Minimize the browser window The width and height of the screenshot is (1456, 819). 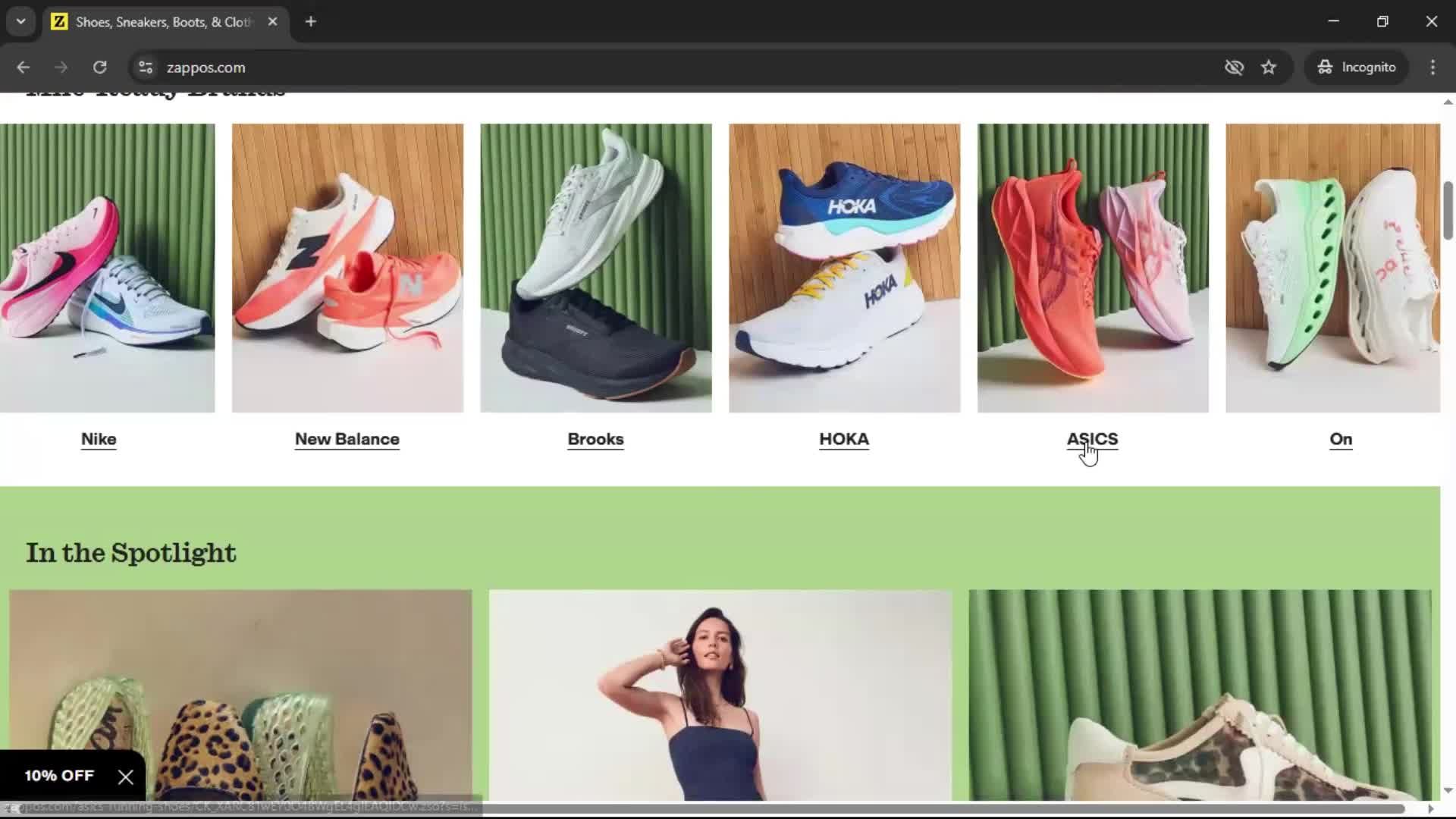[x=1334, y=21]
